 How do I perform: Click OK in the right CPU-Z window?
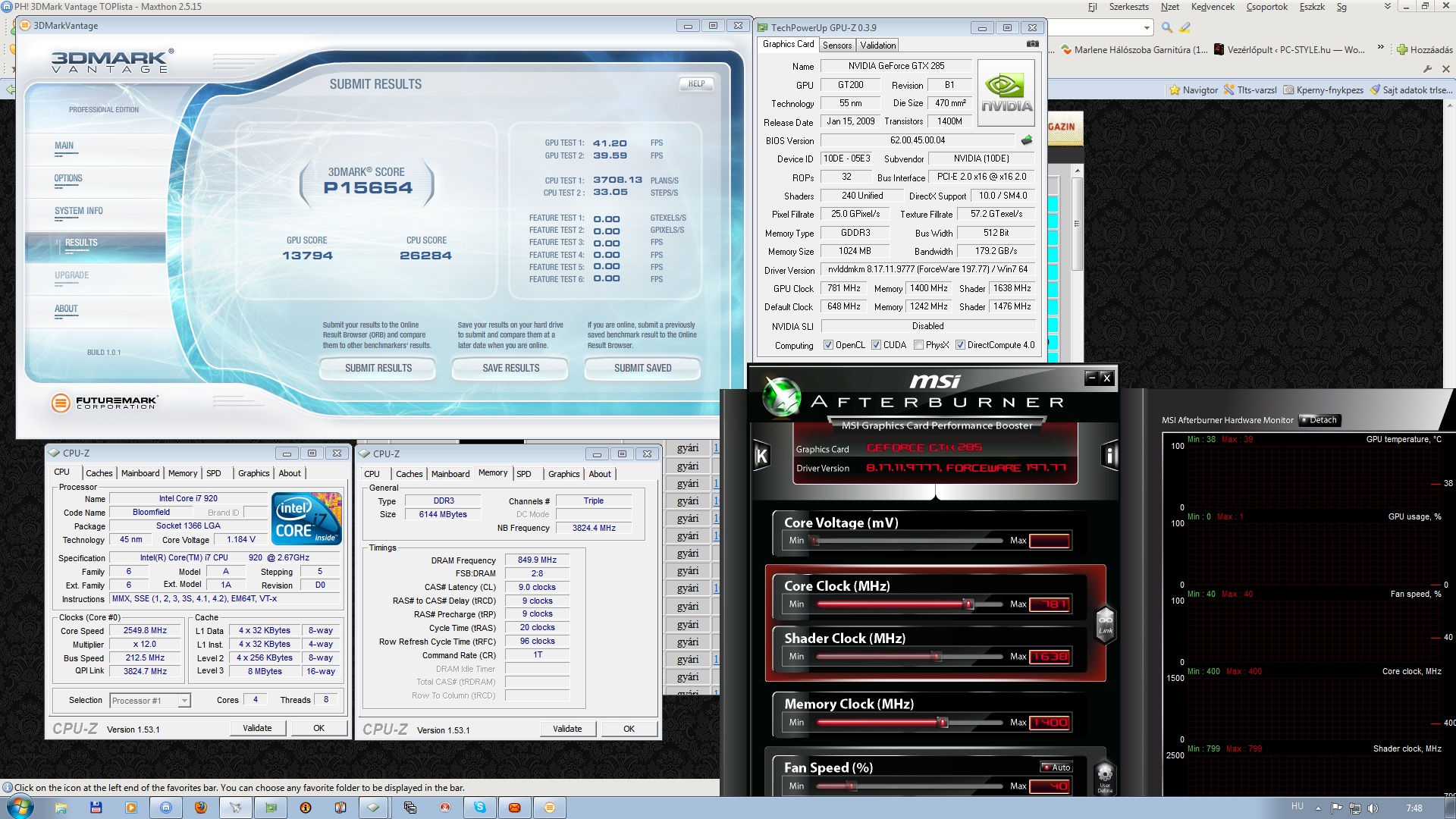(x=629, y=729)
